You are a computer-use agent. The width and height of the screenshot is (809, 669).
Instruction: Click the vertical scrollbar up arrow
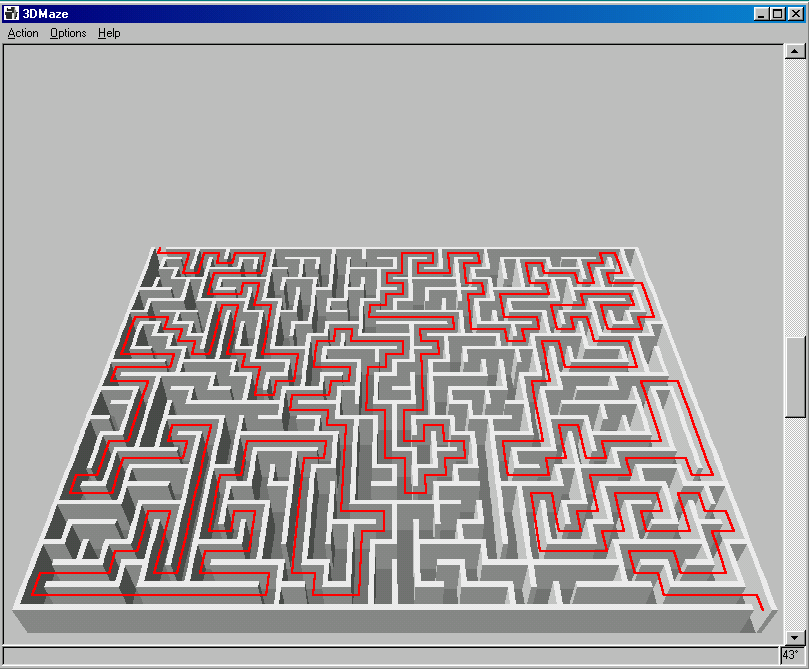click(x=795, y=51)
